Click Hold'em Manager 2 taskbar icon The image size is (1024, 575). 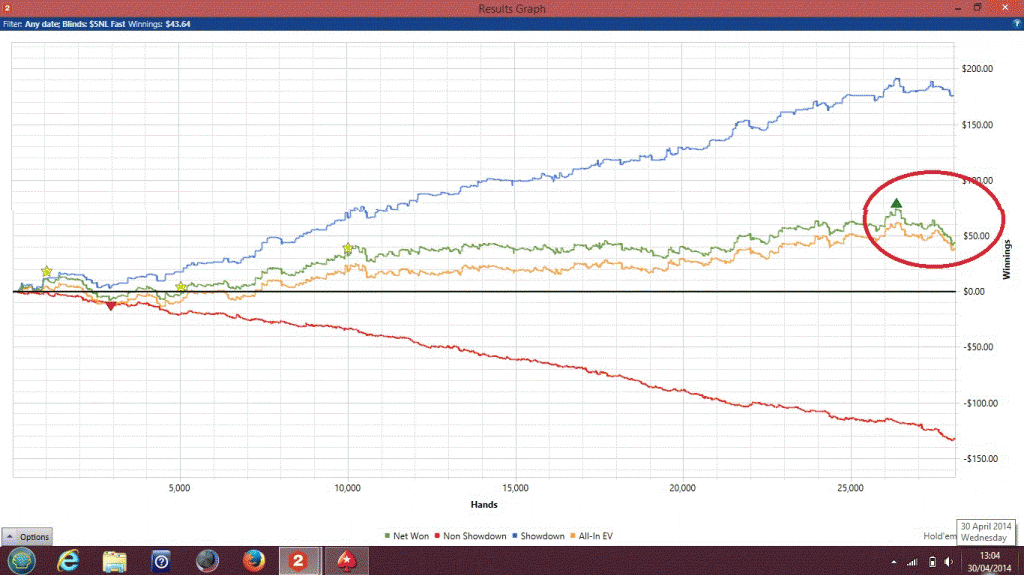click(x=298, y=560)
